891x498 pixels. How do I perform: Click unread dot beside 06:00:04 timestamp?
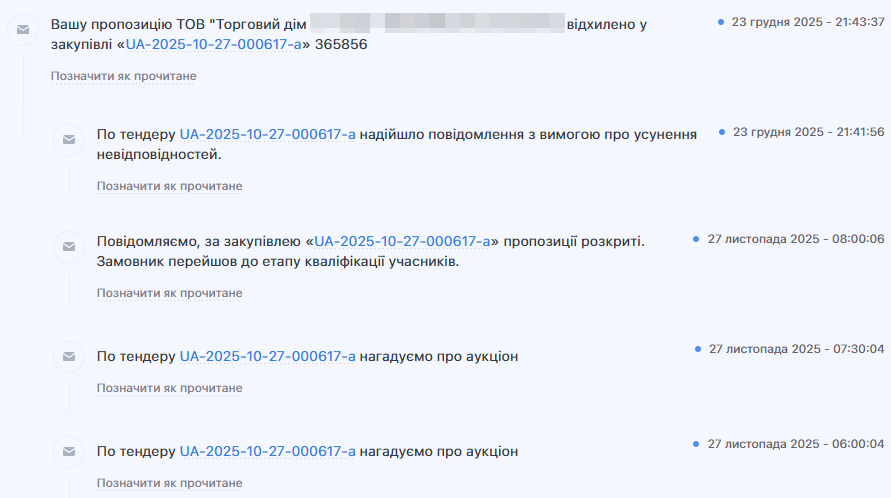[696, 443]
